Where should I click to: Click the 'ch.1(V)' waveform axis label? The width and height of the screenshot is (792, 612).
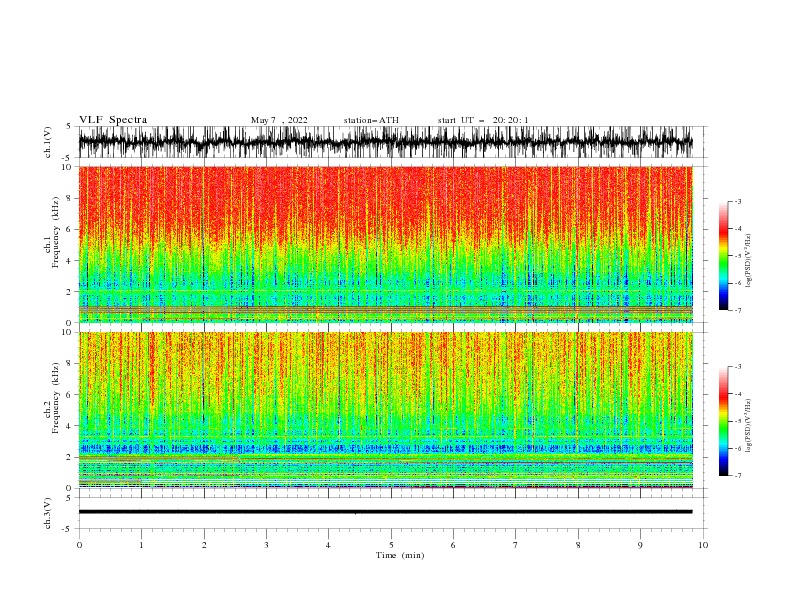click(48, 142)
